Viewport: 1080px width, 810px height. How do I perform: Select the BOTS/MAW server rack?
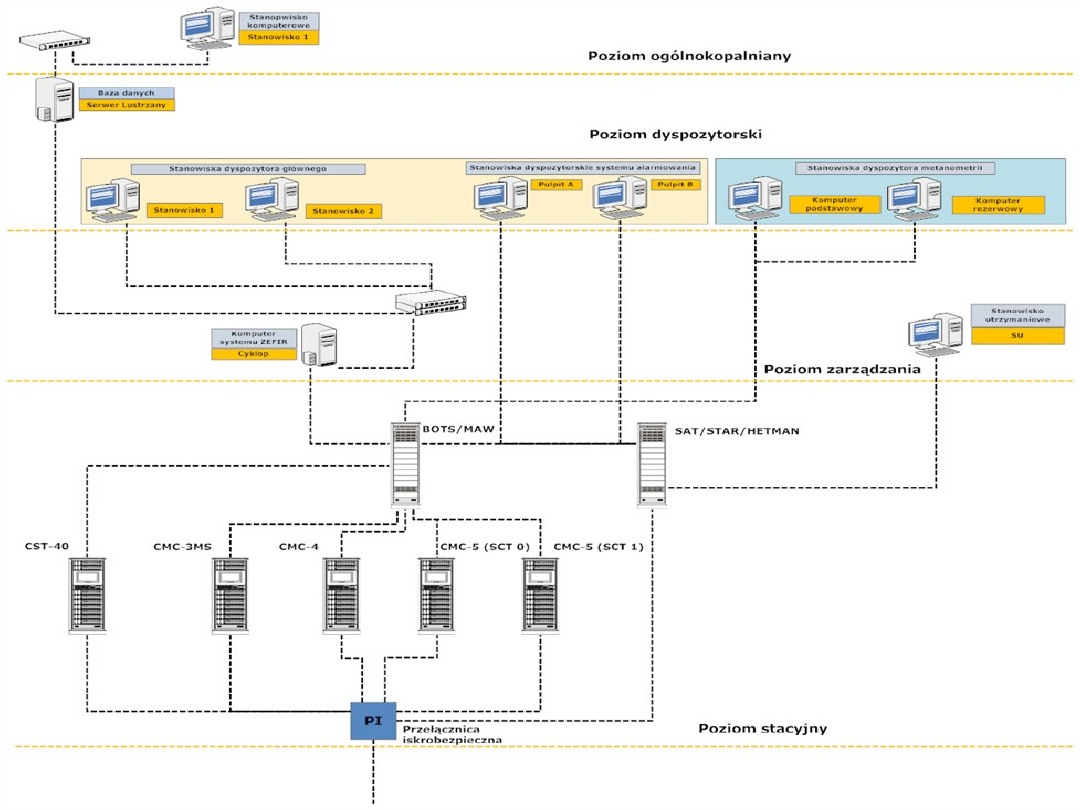pos(405,464)
